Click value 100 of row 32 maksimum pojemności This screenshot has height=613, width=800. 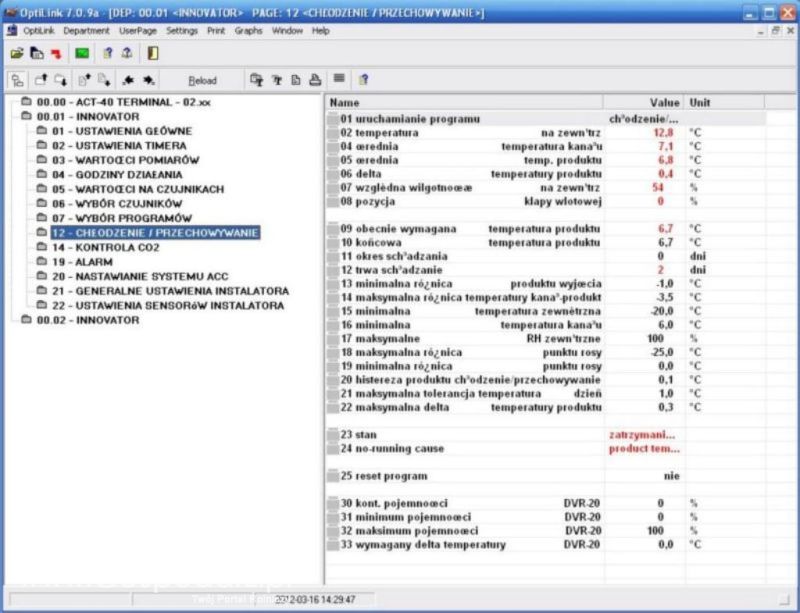tap(656, 531)
